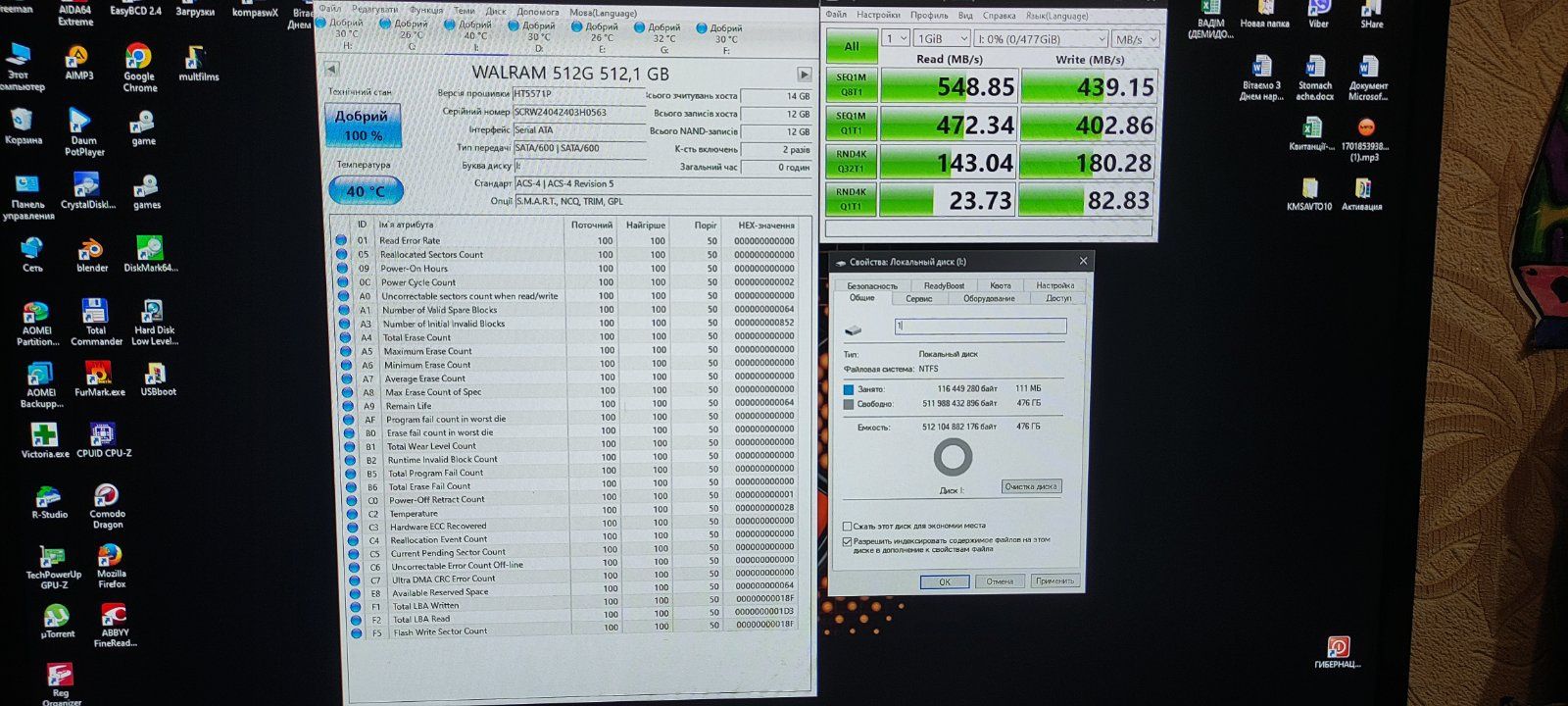
Task: Open the Total Commander shortcut
Action: pyautogui.click(x=95, y=323)
